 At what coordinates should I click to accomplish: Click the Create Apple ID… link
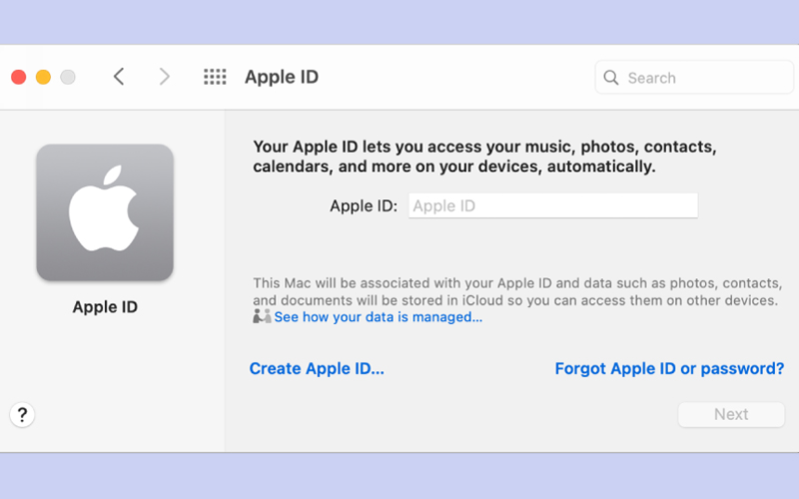(x=316, y=369)
